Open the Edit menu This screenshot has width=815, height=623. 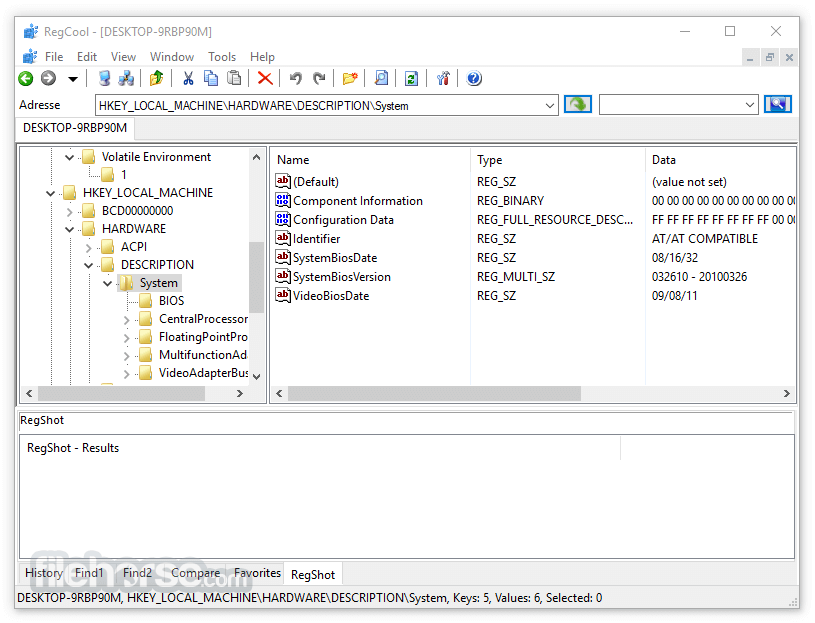(x=87, y=57)
